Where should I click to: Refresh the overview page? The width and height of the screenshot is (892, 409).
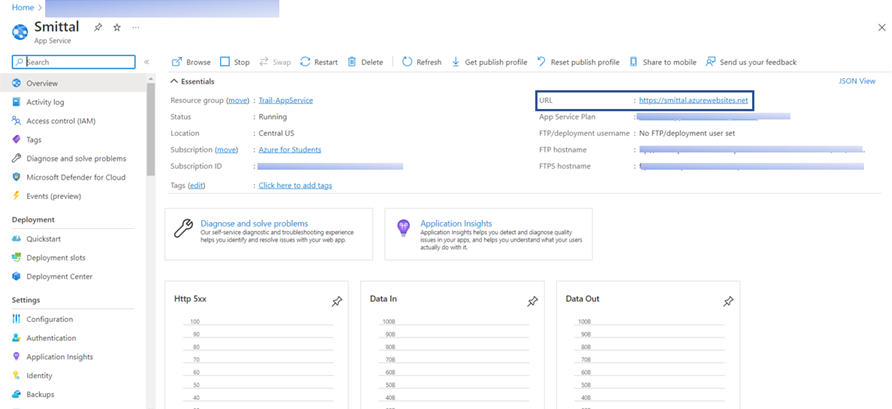point(422,62)
